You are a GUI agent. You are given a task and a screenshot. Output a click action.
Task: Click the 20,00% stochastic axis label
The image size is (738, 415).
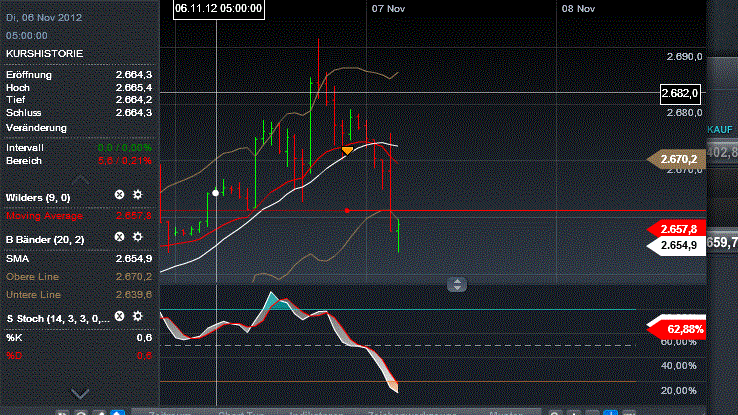pyautogui.click(x=679, y=391)
